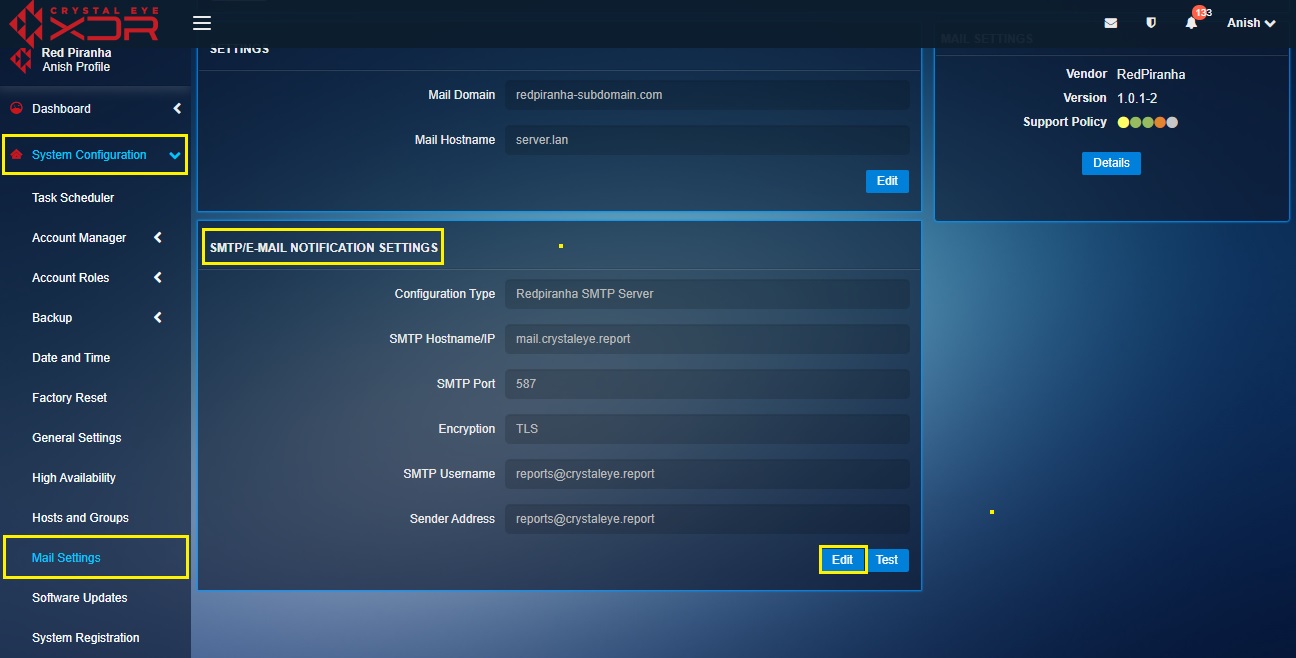Screen dimensions: 1296x658
Task: Open Factory Reset page
Action: click(x=69, y=398)
